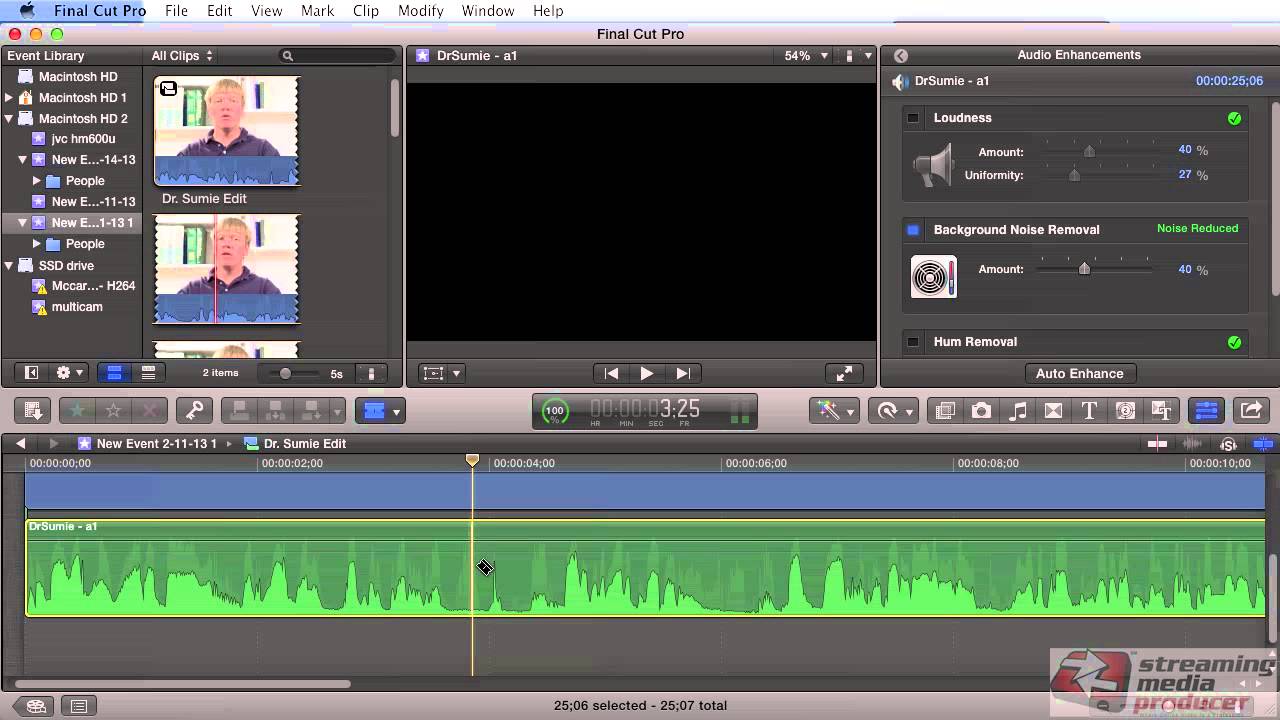Open viewer zoom 54% dropdown
The width and height of the screenshot is (1280, 720).
[x=806, y=56]
